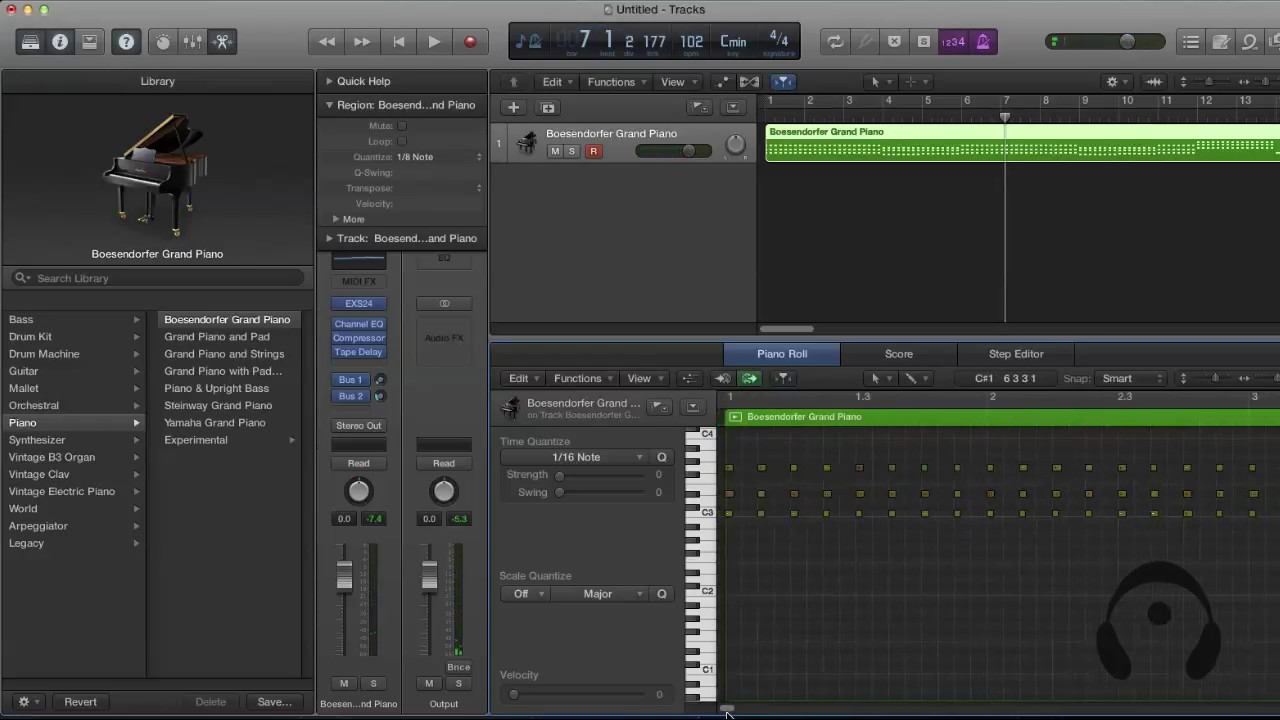Image resolution: width=1280 pixels, height=720 pixels.
Task: Show Automation button in Tracks area
Action: click(722, 82)
